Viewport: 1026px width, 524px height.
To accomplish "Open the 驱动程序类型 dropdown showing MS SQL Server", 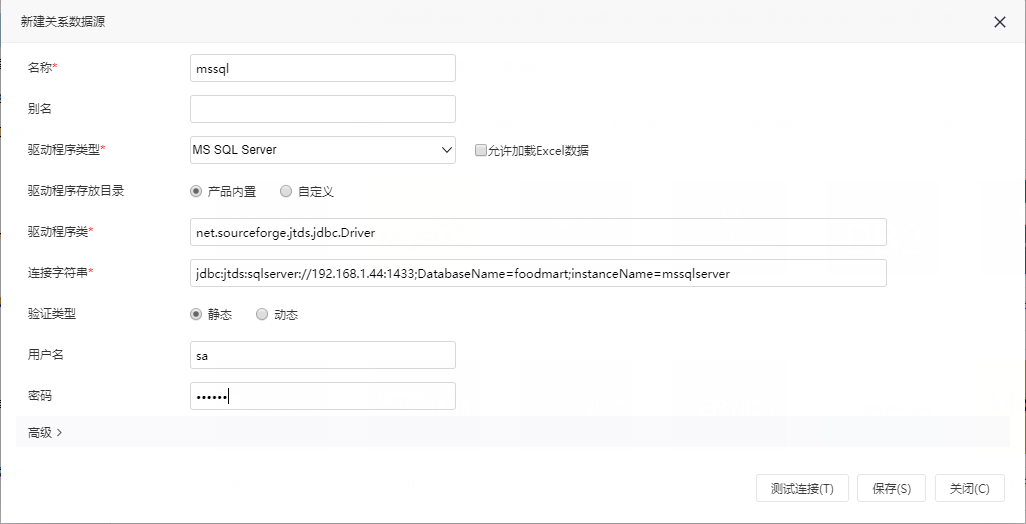I will (x=323, y=150).
